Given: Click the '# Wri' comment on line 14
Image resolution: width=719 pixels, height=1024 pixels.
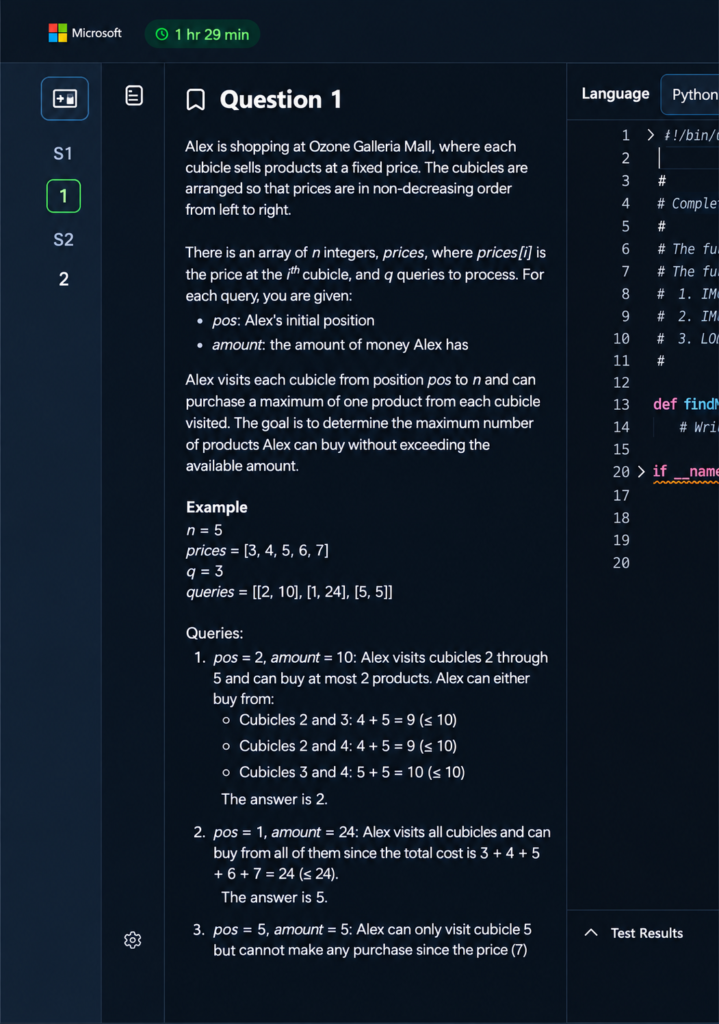Looking at the screenshot, I should click(x=698, y=427).
